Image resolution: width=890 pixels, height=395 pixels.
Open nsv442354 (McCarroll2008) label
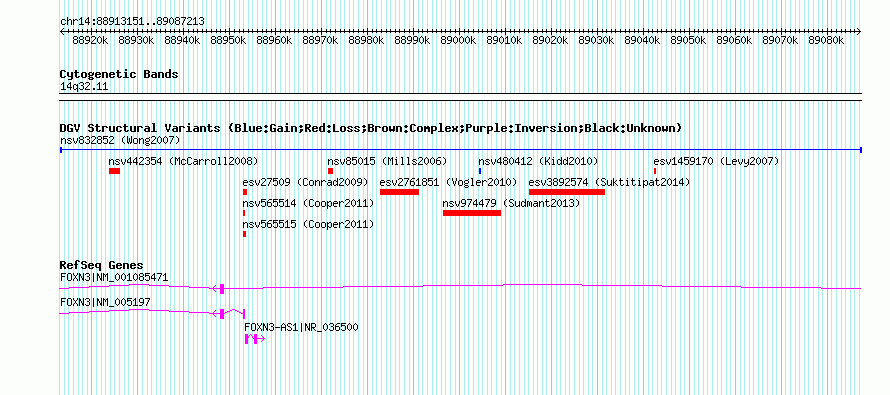(x=183, y=162)
